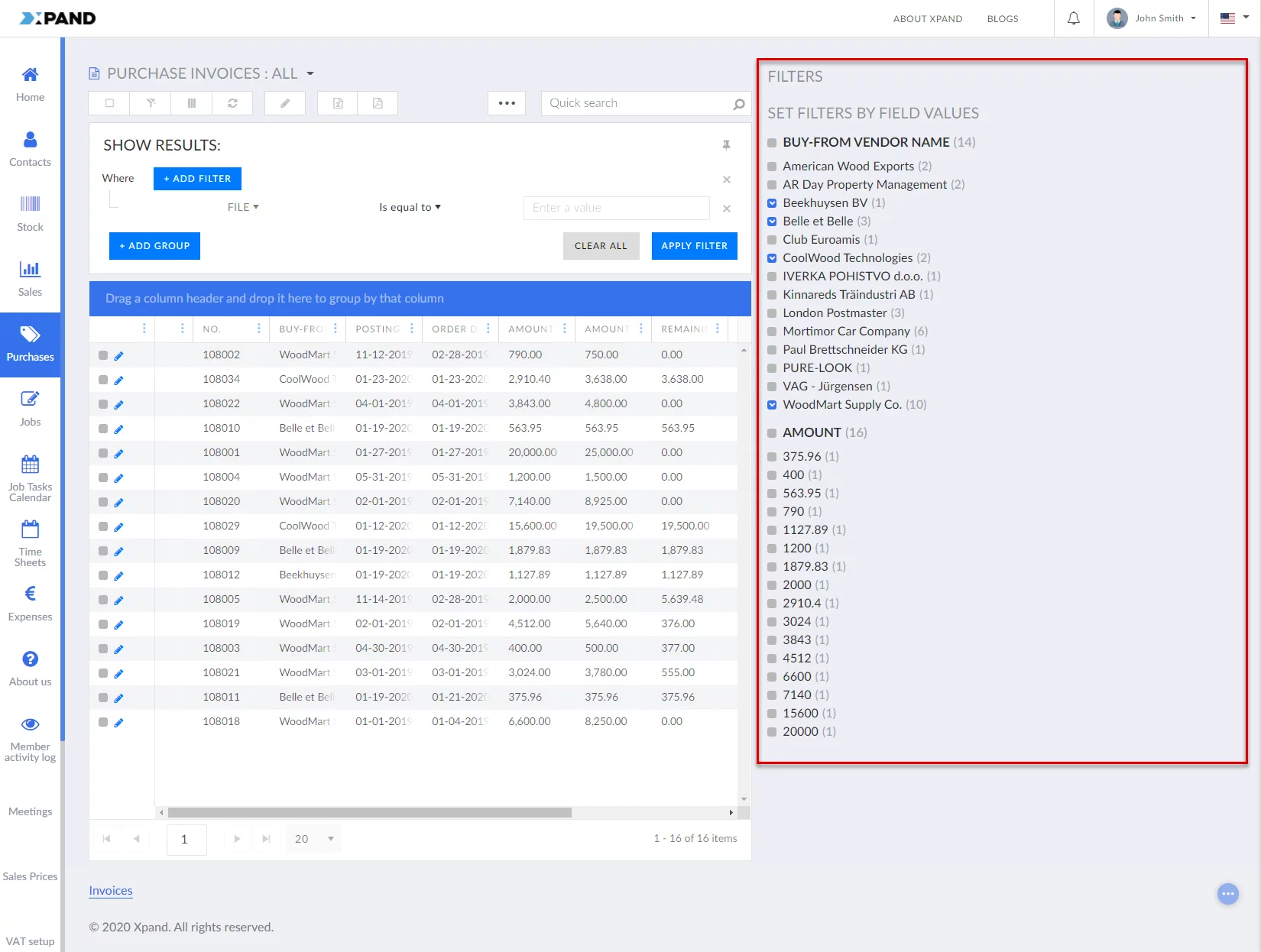Expand the 'Is equal to' operator dropdown
The height and width of the screenshot is (952, 1261).
click(x=410, y=207)
